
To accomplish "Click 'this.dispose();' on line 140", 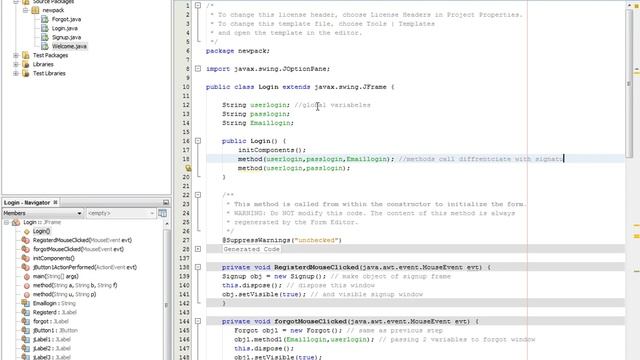I will (252, 285).
